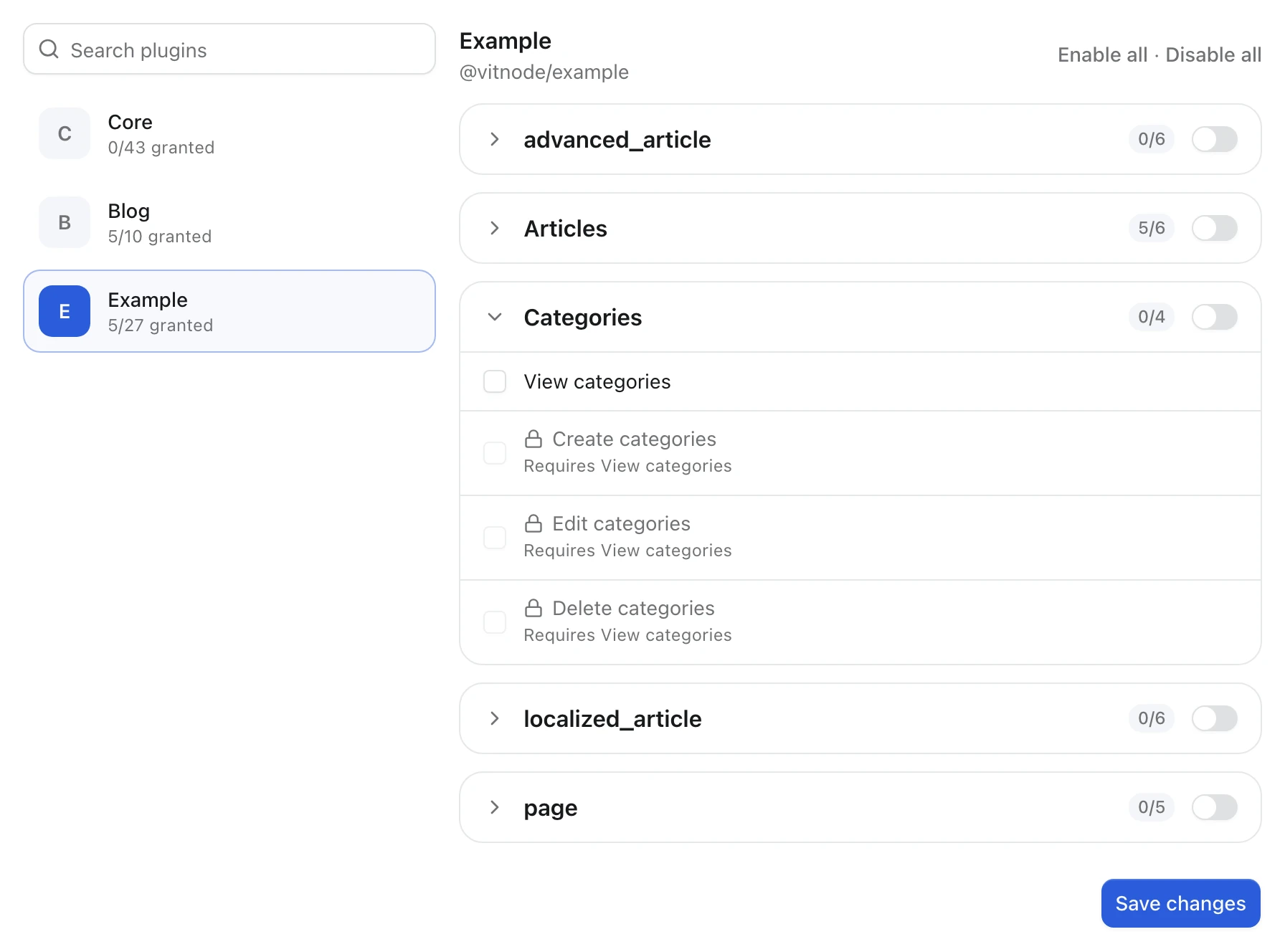Focus the Search plugins field
This screenshot has height=952, width=1285.
tap(229, 49)
